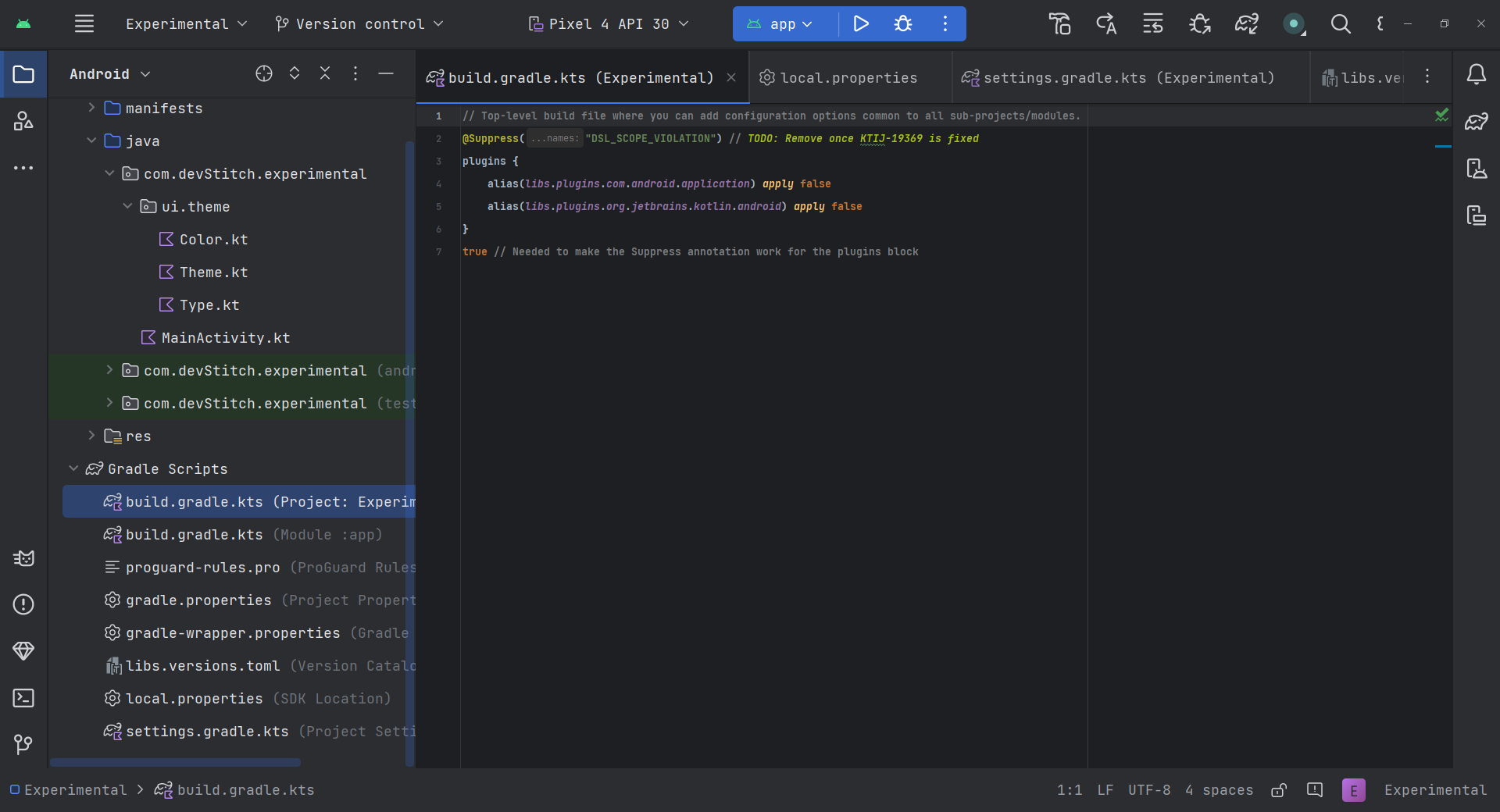Open the Pixel 4 API 30 device selector
The image size is (1500, 812).
pos(609,24)
